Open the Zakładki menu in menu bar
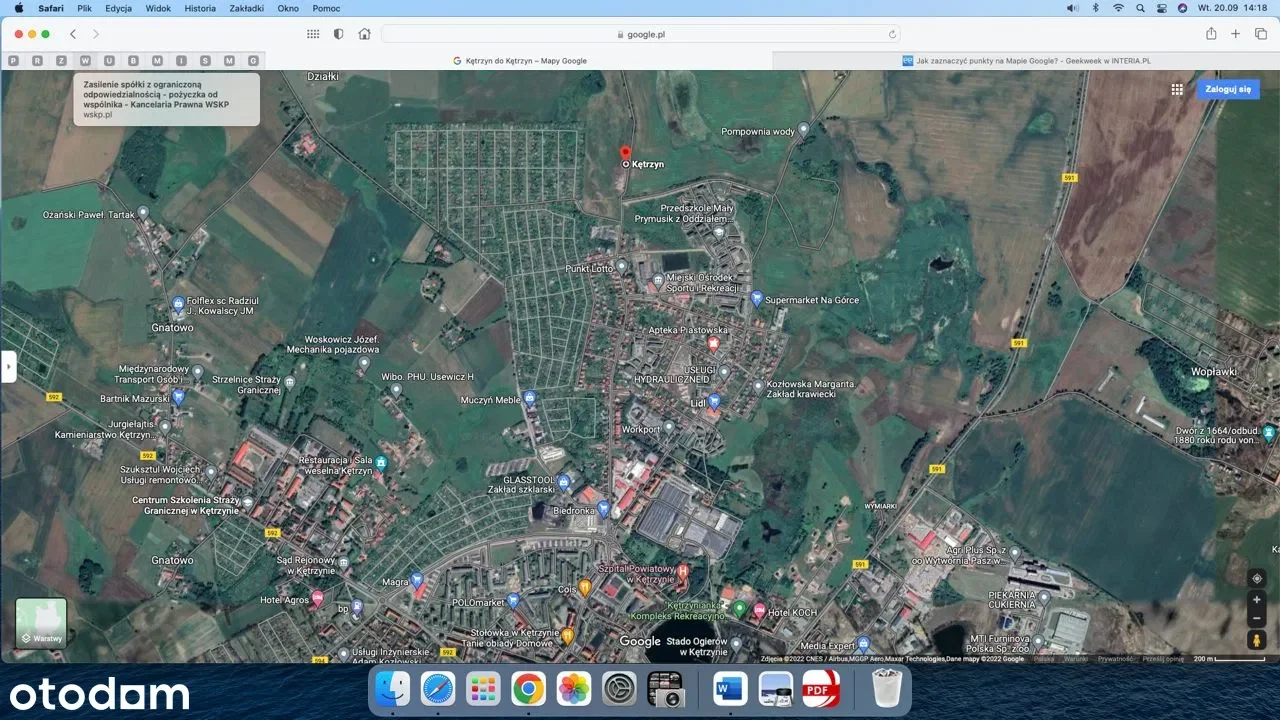 (245, 8)
